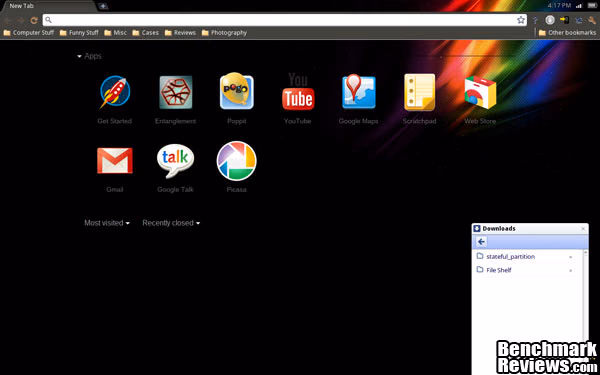The width and height of the screenshot is (600, 375).
Task: Open the network signal indicator
Action: point(579,6)
